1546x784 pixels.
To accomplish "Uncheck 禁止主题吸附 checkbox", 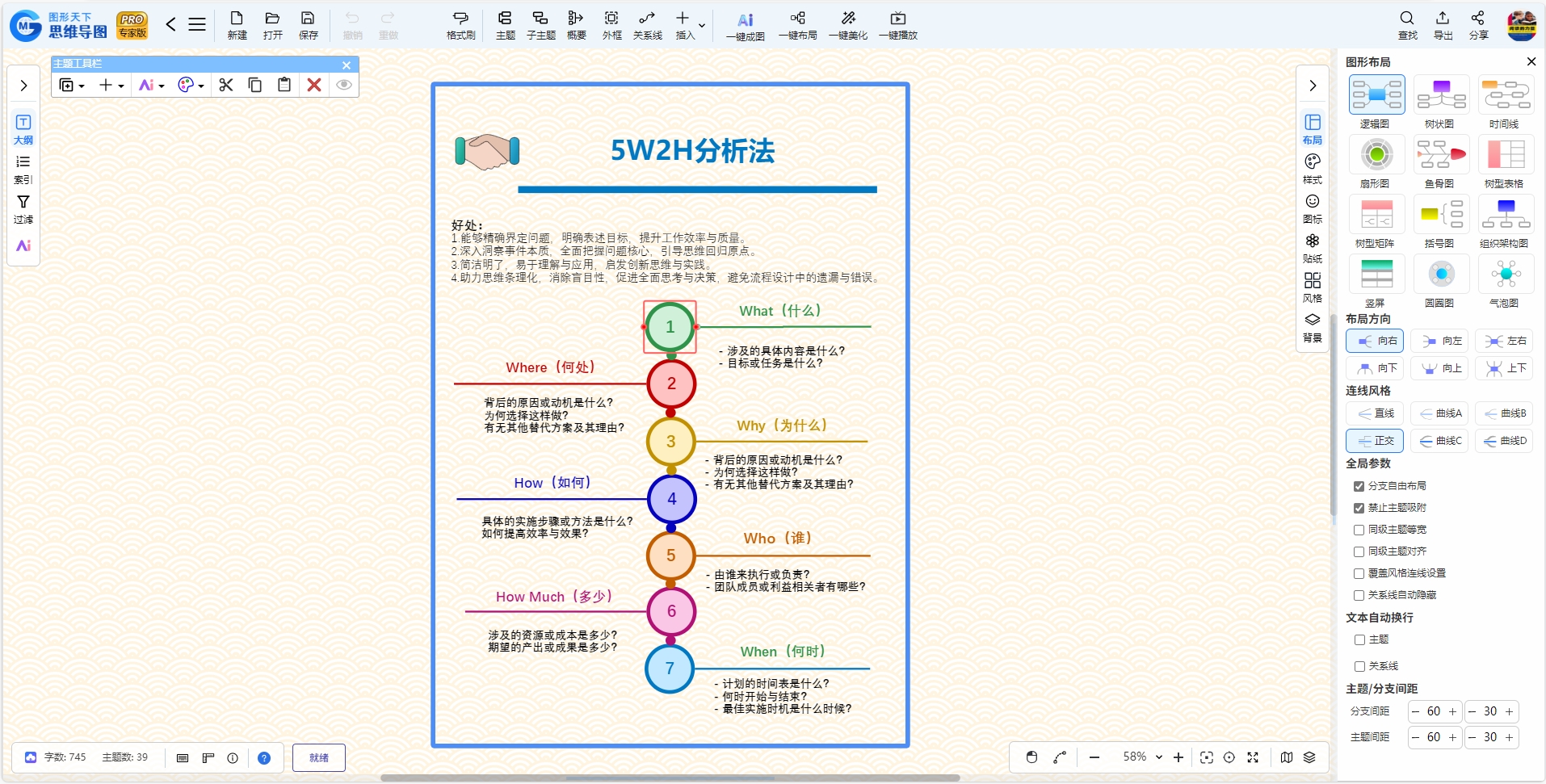I will tap(1359, 508).
